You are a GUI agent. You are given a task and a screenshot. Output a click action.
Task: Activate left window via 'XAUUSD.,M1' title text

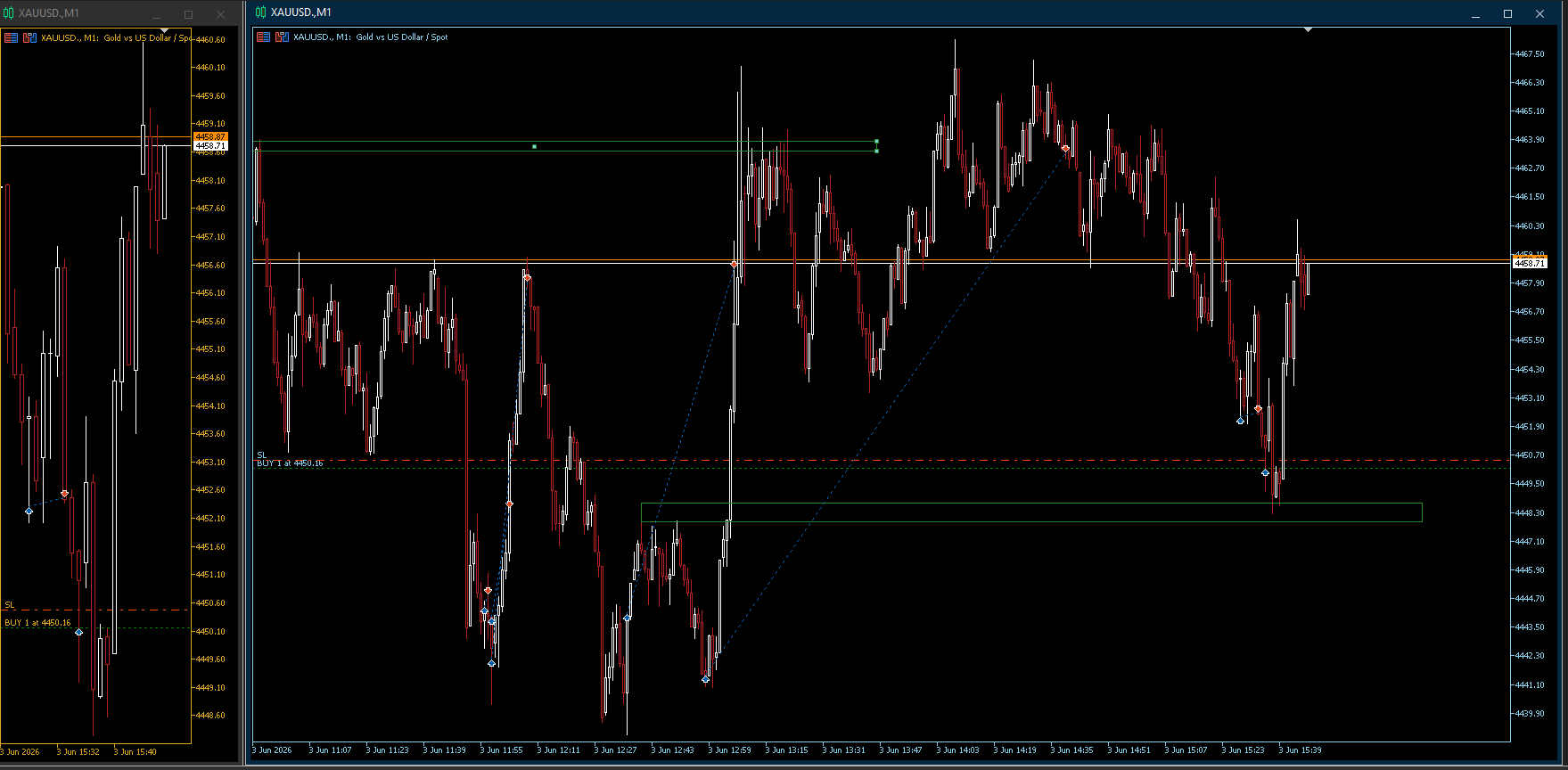(49, 13)
